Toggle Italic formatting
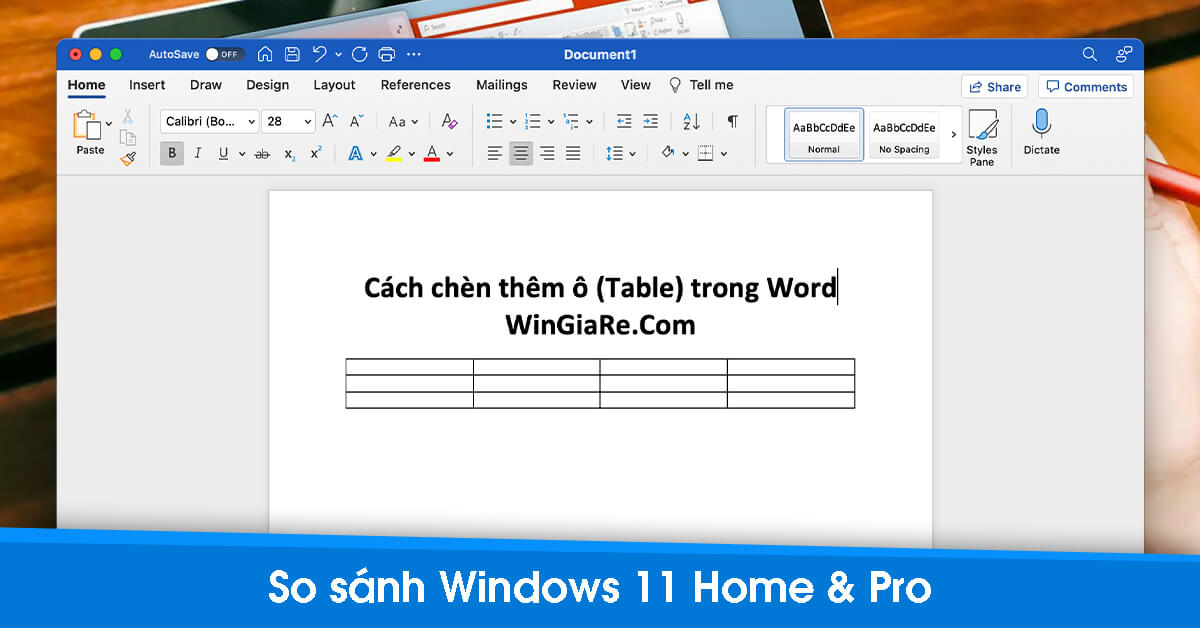Screen dimensions: 1200x628 coord(198,153)
